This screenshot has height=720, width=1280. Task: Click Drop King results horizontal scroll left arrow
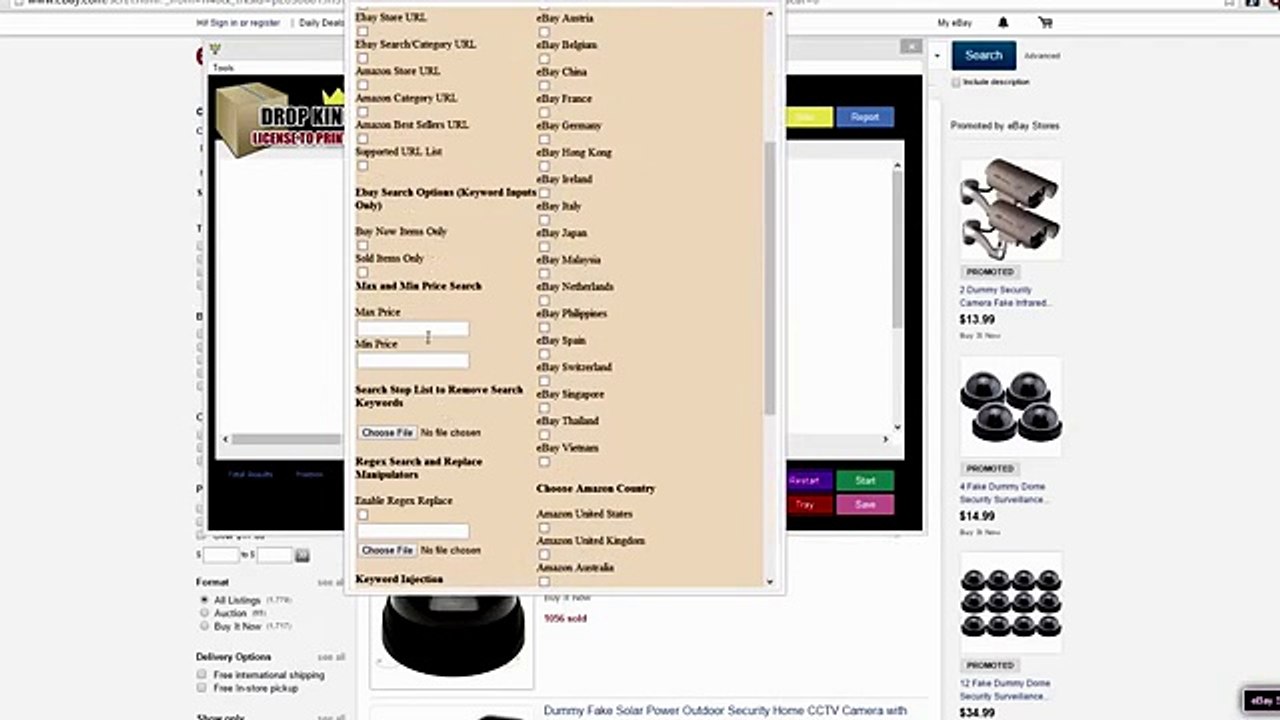coord(225,439)
